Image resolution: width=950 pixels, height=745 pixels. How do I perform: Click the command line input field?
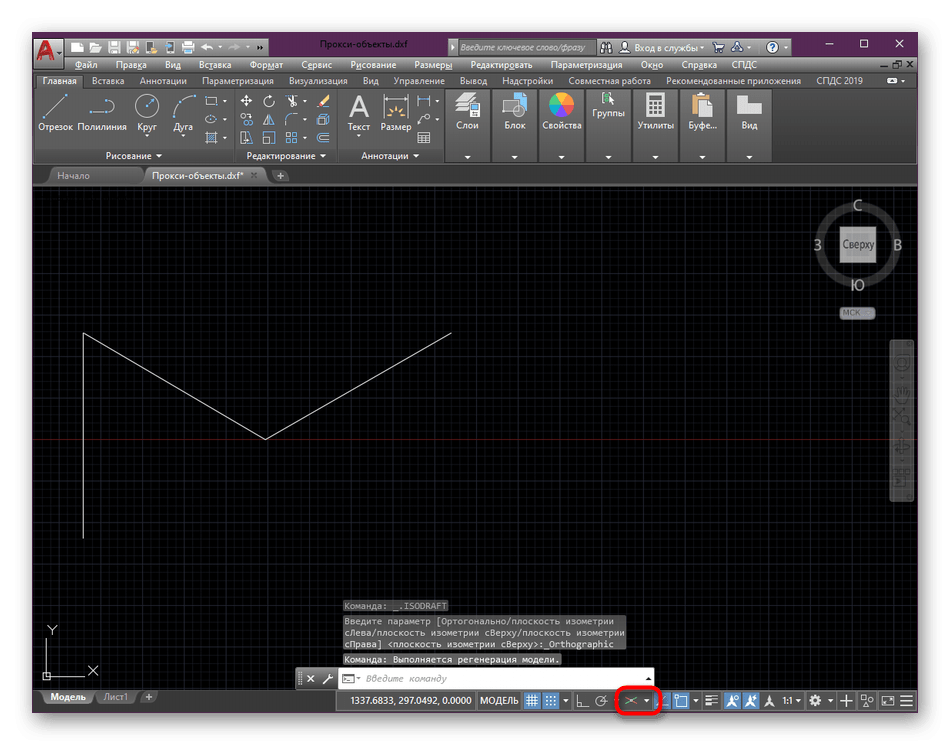click(497, 678)
